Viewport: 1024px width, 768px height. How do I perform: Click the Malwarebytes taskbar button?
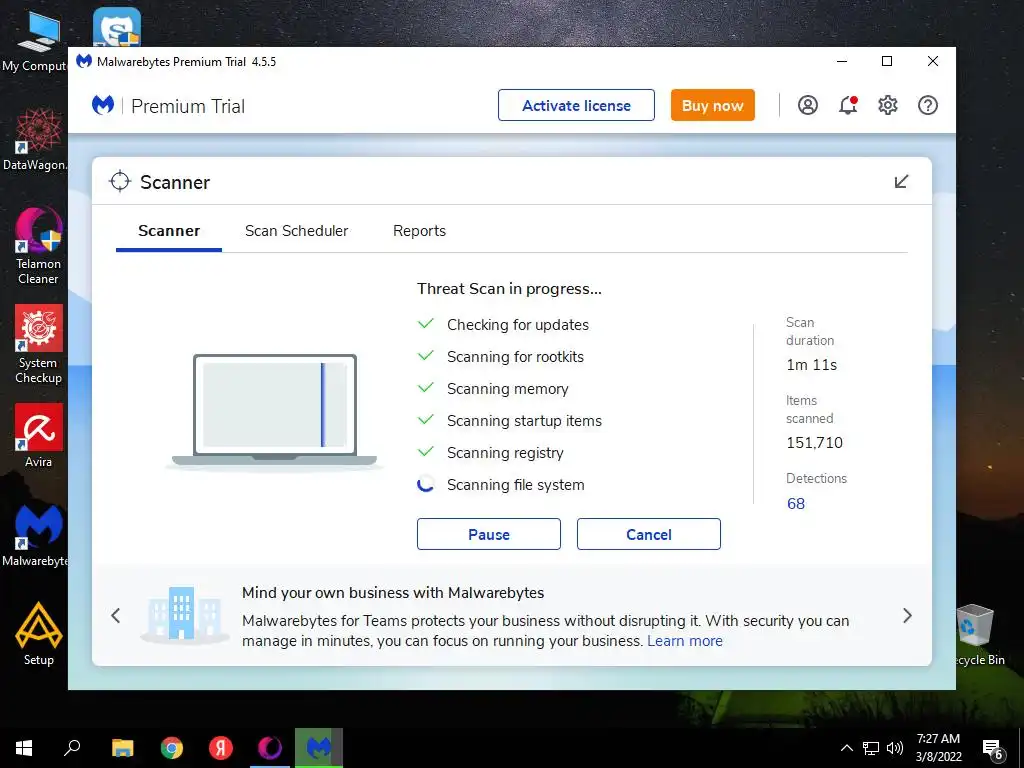(319, 748)
